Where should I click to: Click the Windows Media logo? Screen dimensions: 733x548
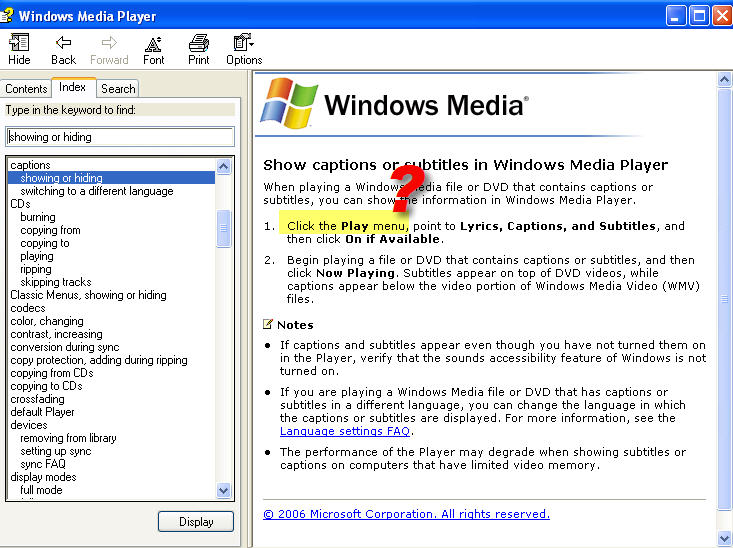pyautogui.click(x=392, y=106)
